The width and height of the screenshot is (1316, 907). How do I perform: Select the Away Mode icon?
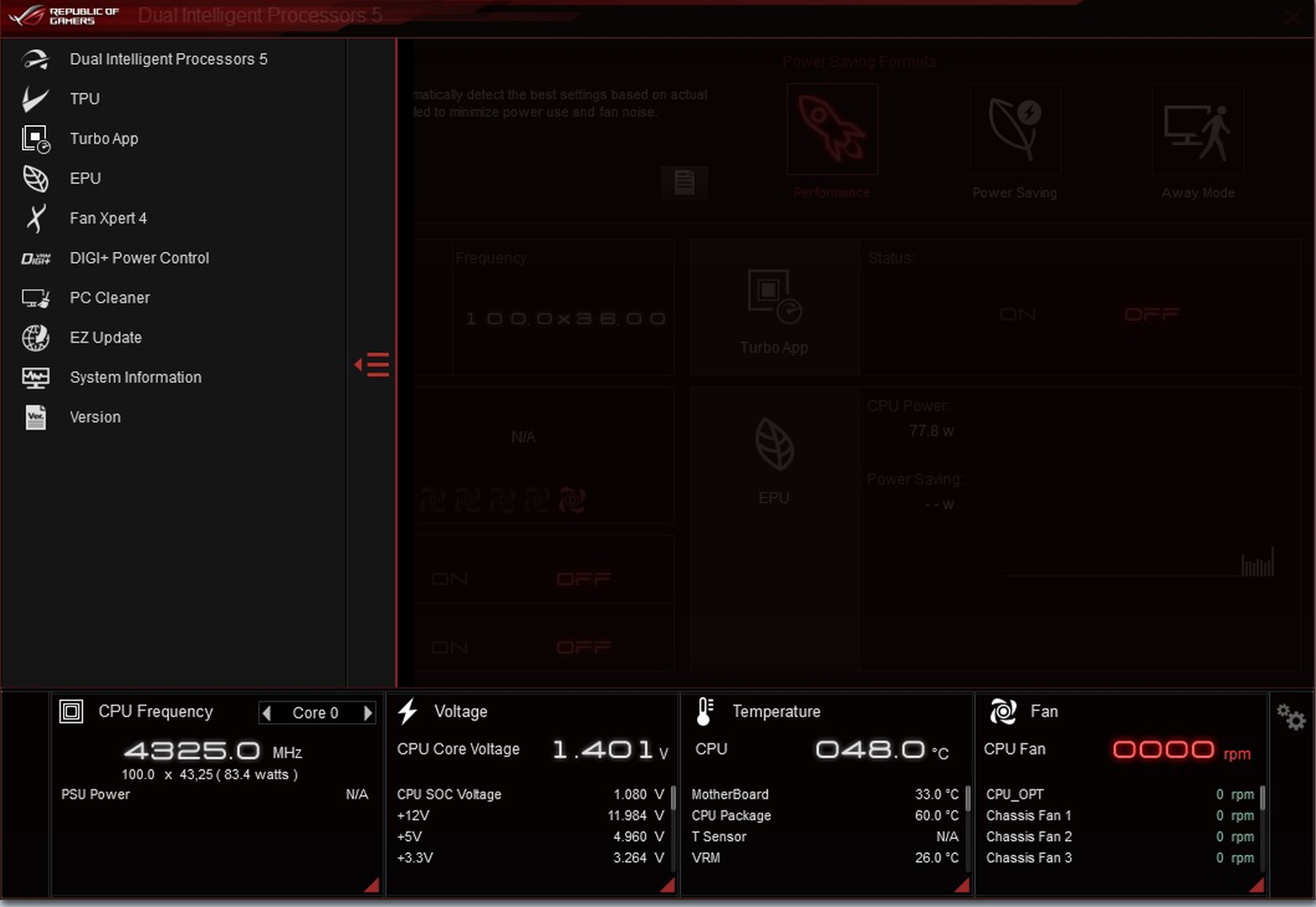(1198, 128)
